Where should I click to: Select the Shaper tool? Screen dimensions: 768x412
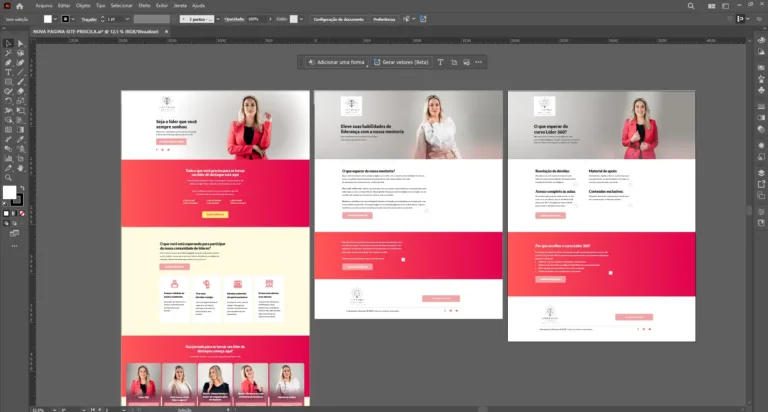tap(8, 91)
